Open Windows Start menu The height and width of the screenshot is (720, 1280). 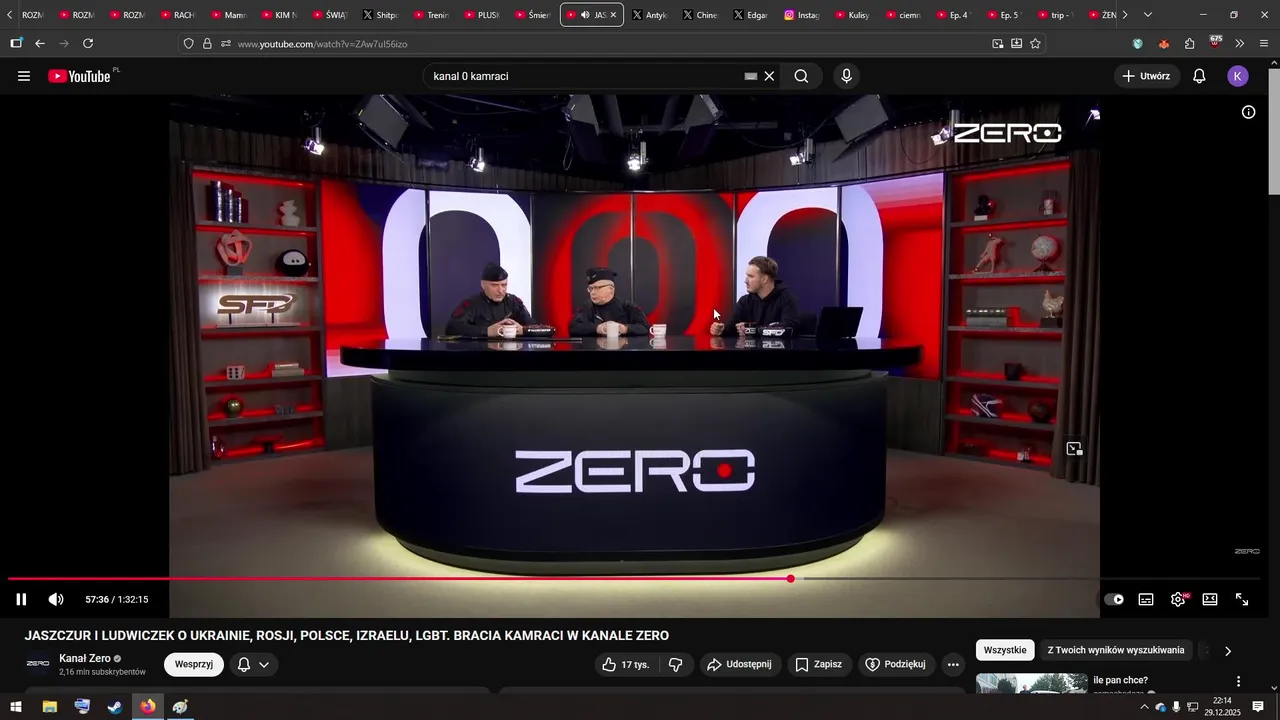16,707
